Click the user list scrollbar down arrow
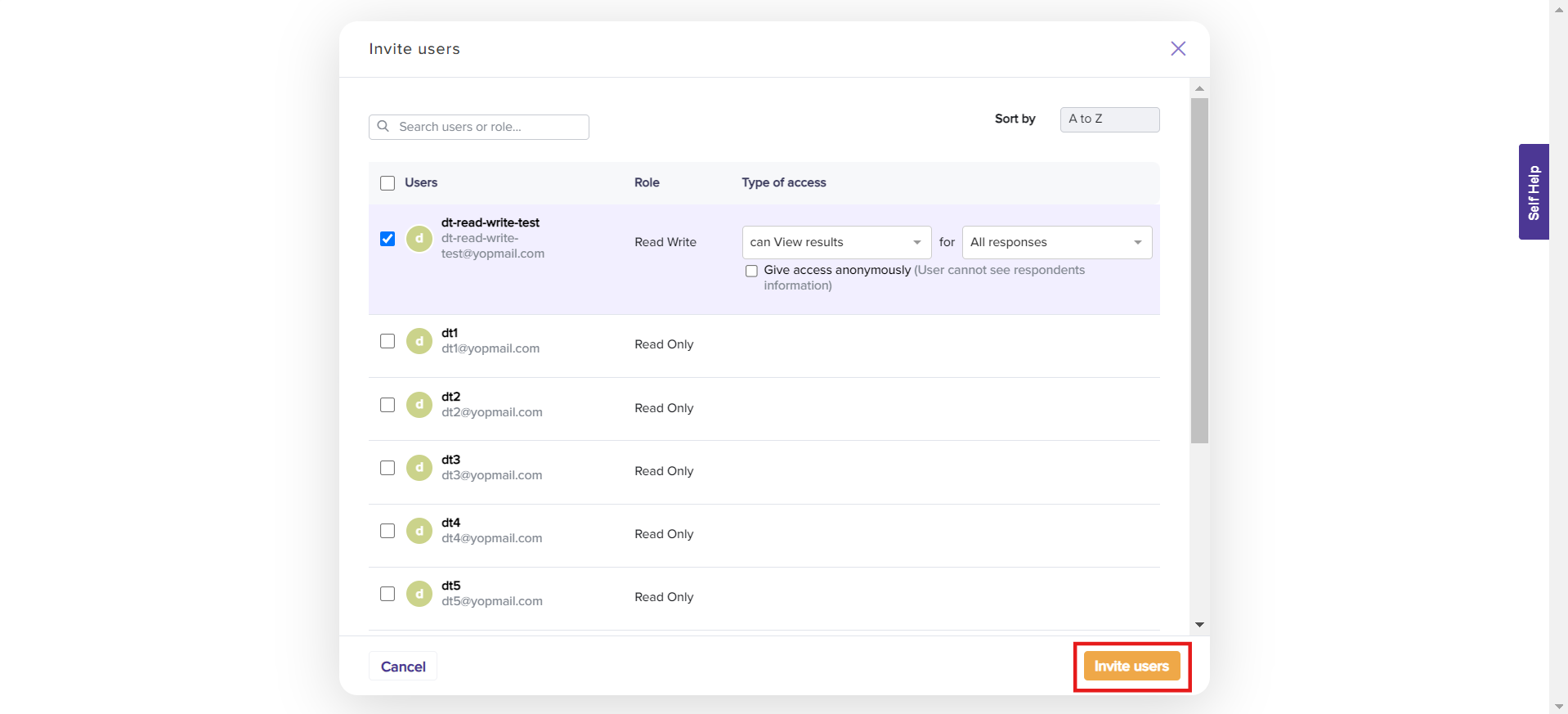The image size is (1568, 714). (x=1199, y=624)
